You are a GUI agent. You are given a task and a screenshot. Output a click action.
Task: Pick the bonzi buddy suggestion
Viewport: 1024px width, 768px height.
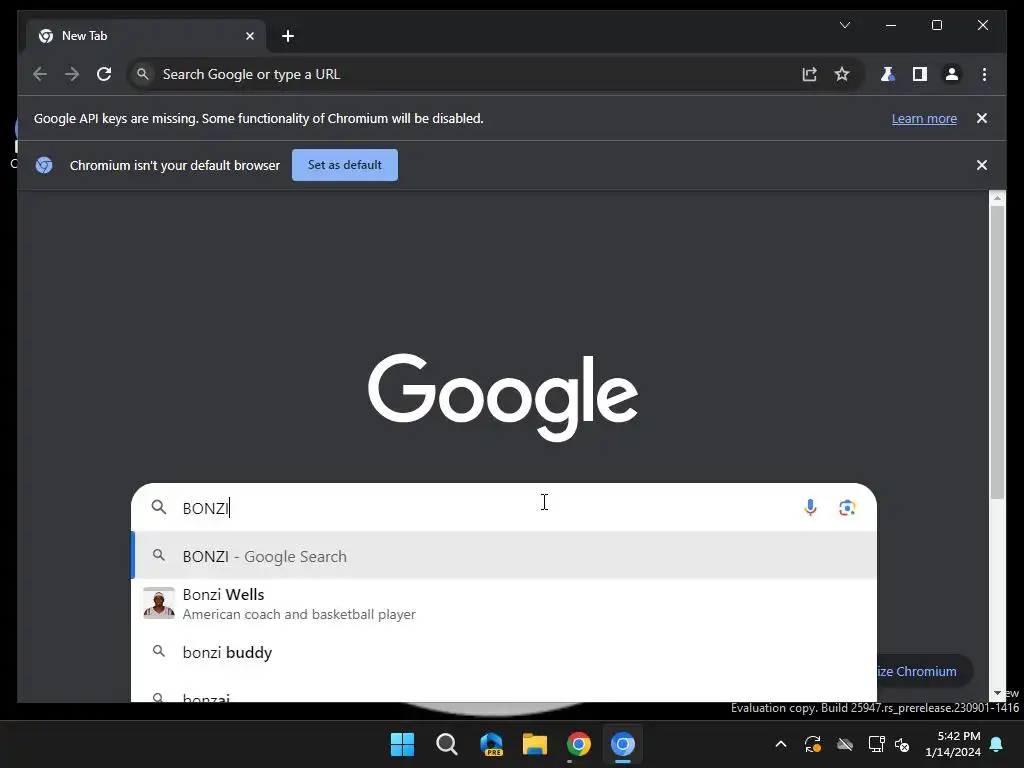pyautogui.click(x=504, y=652)
